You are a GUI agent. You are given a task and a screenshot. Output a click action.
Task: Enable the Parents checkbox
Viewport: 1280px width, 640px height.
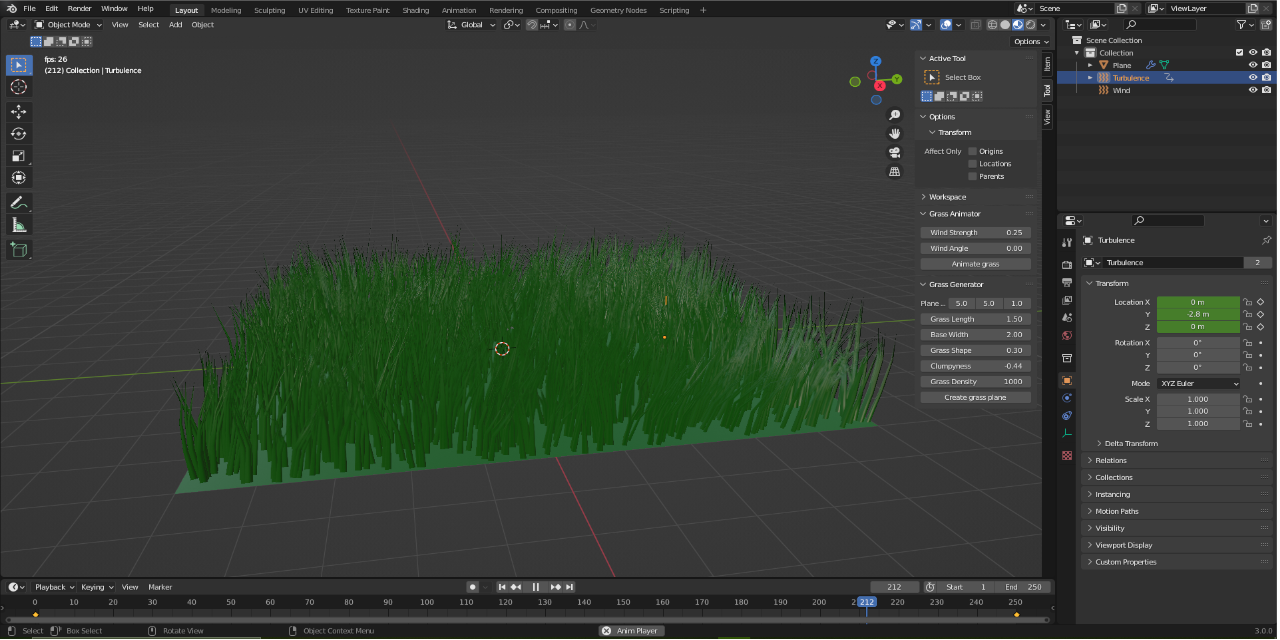972,176
